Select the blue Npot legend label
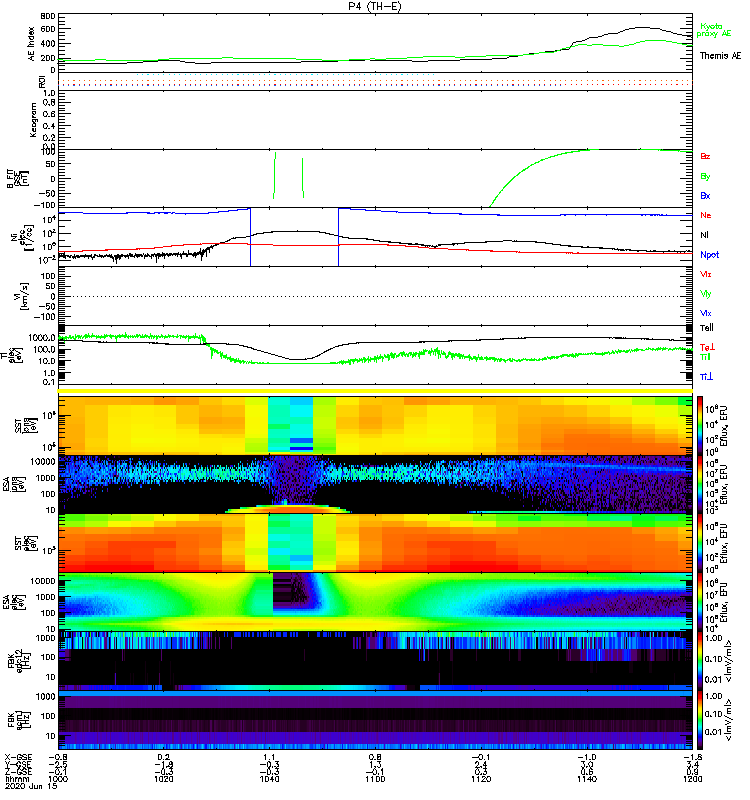750x800 pixels. tap(709, 255)
